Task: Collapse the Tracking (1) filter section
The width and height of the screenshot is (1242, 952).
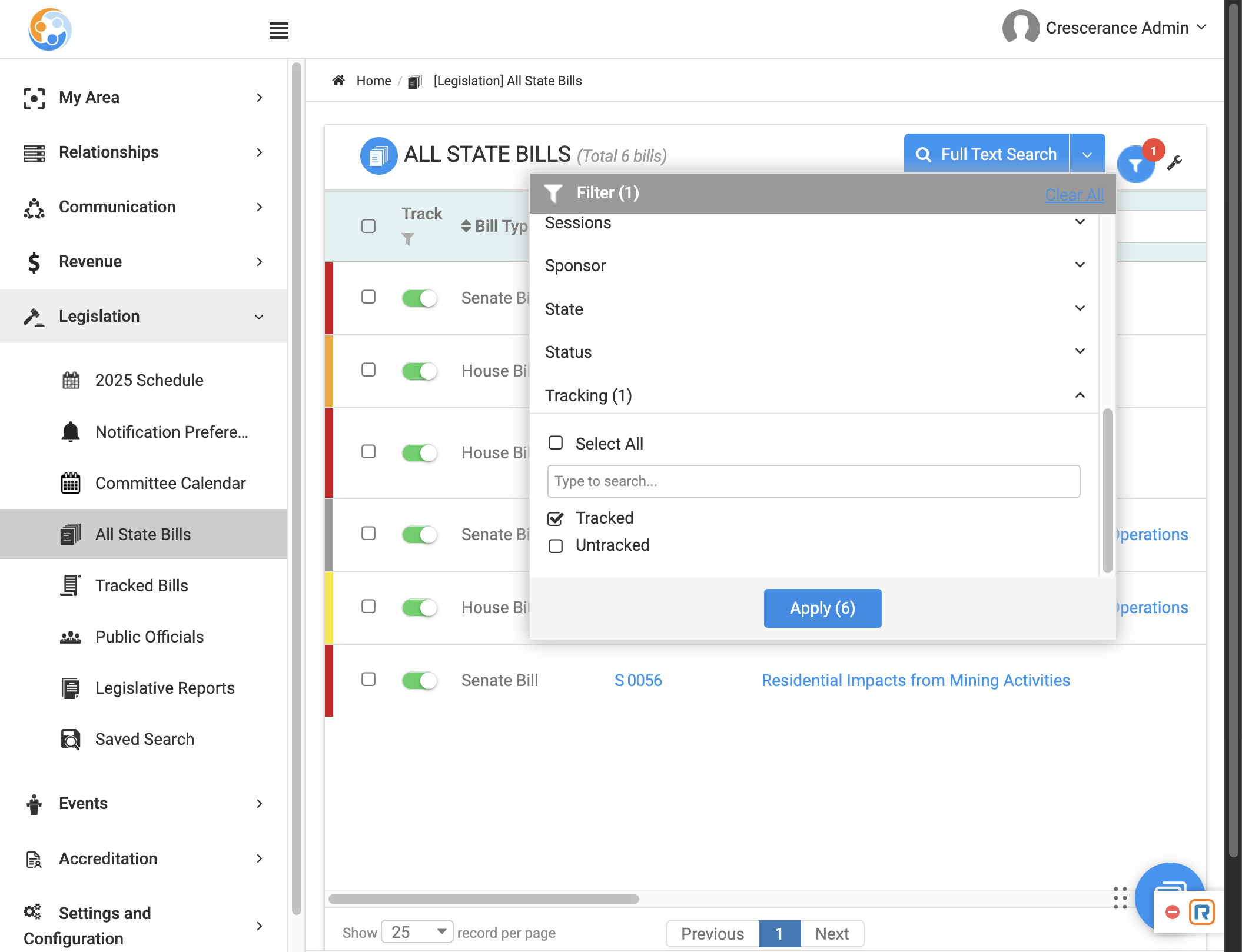Action: 814,395
